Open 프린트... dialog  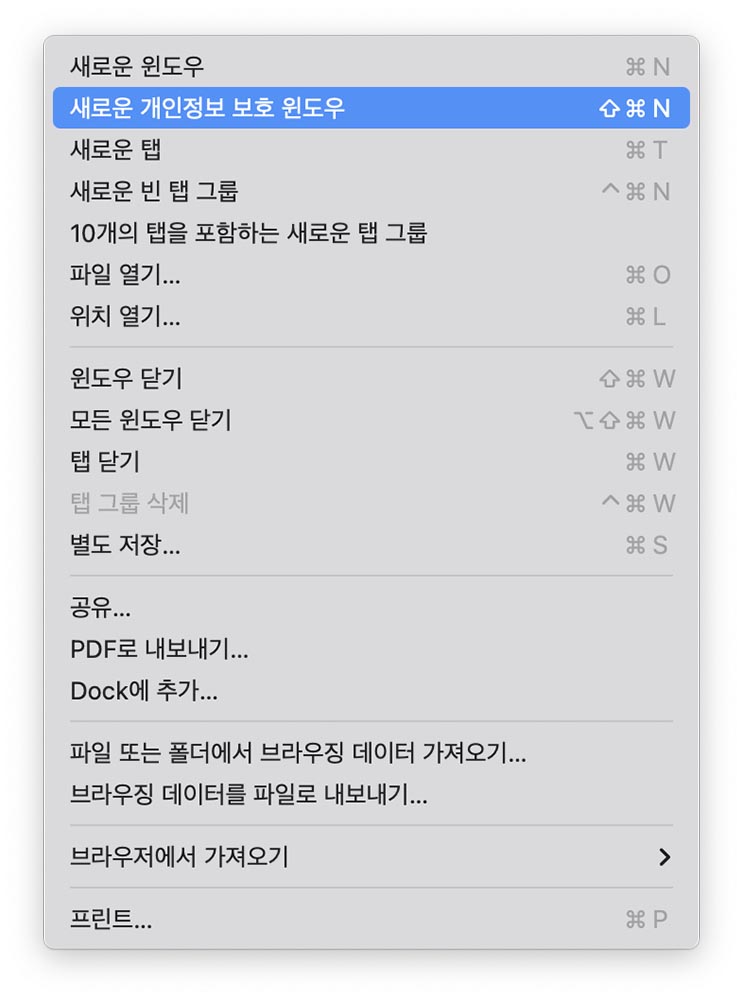point(371,920)
